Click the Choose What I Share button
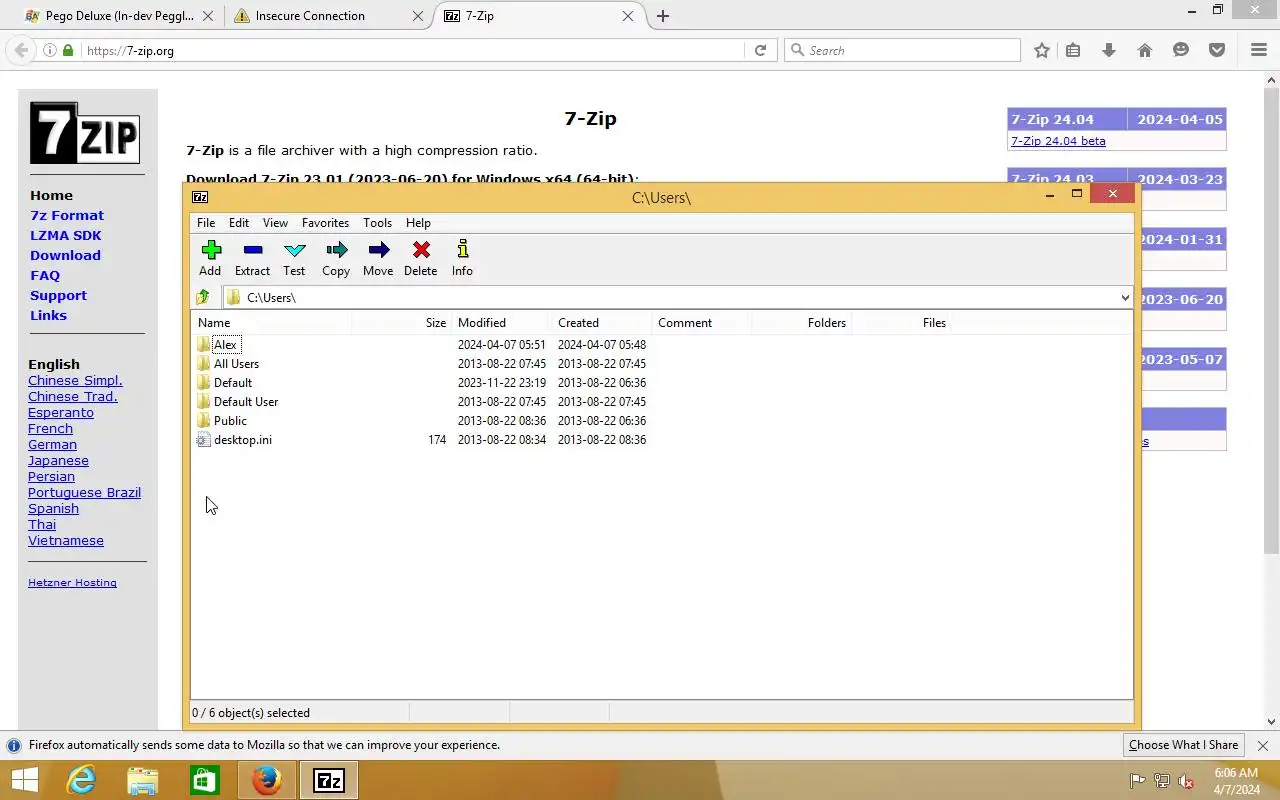 click(x=1184, y=745)
